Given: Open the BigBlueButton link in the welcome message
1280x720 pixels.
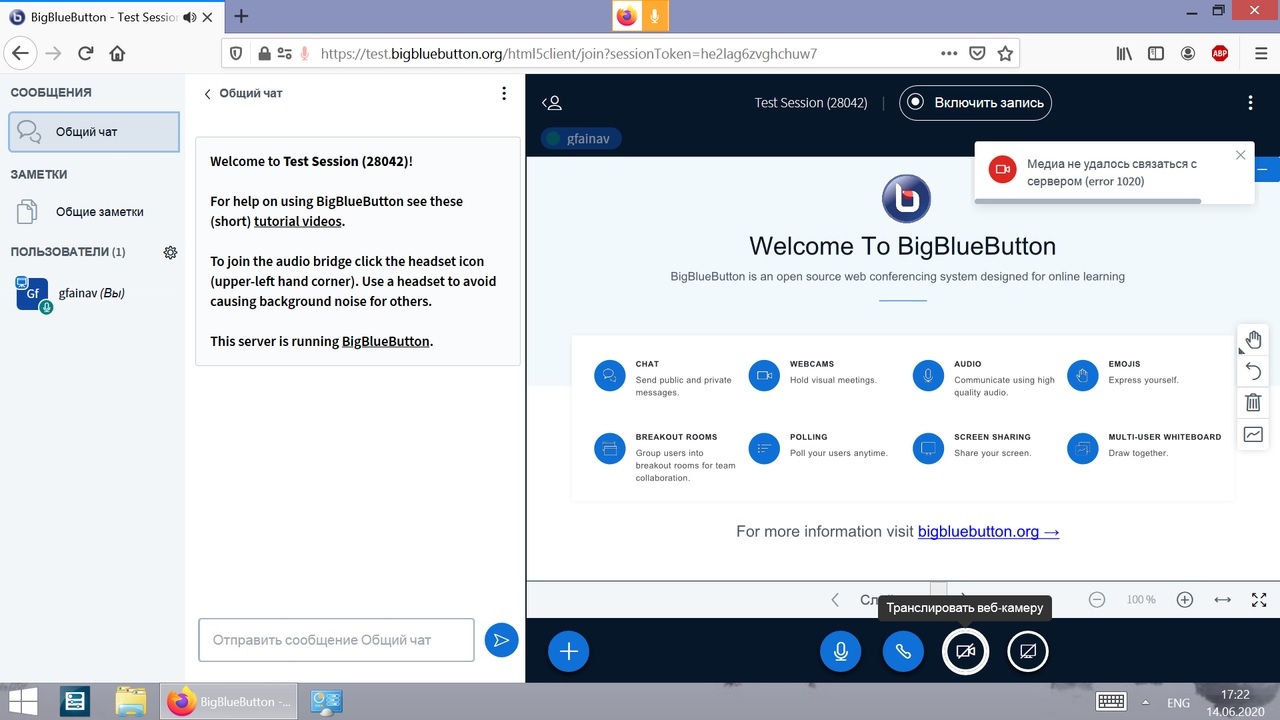Looking at the screenshot, I should point(386,341).
